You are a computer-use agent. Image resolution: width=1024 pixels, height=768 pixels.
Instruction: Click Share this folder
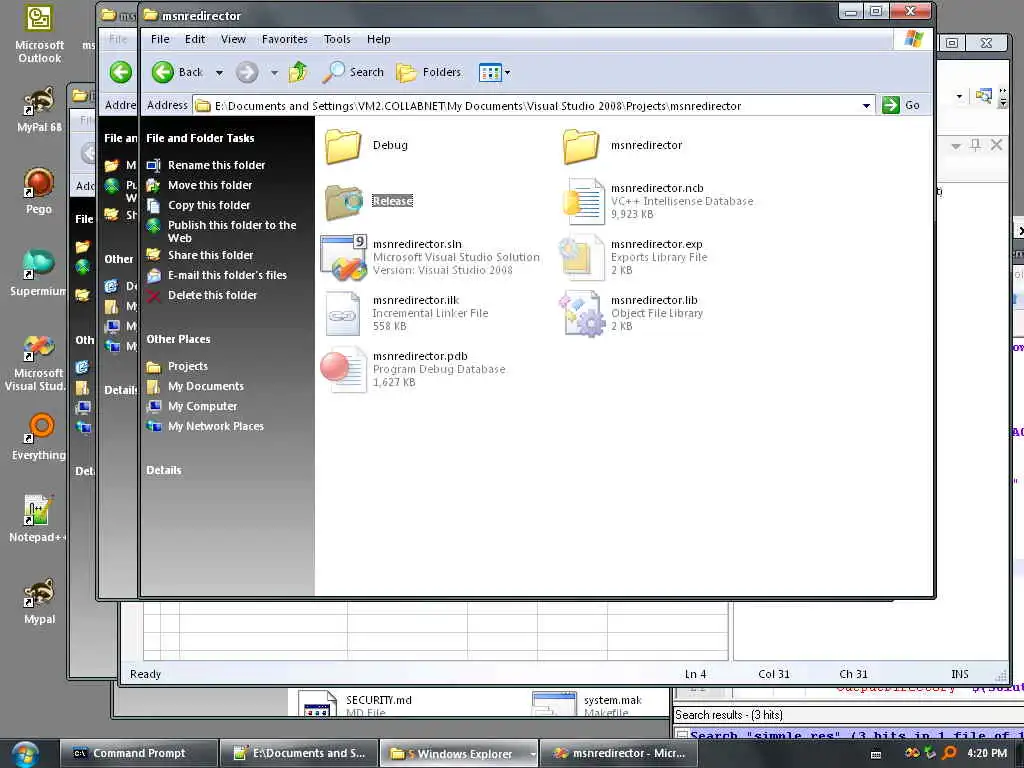coord(210,255)
